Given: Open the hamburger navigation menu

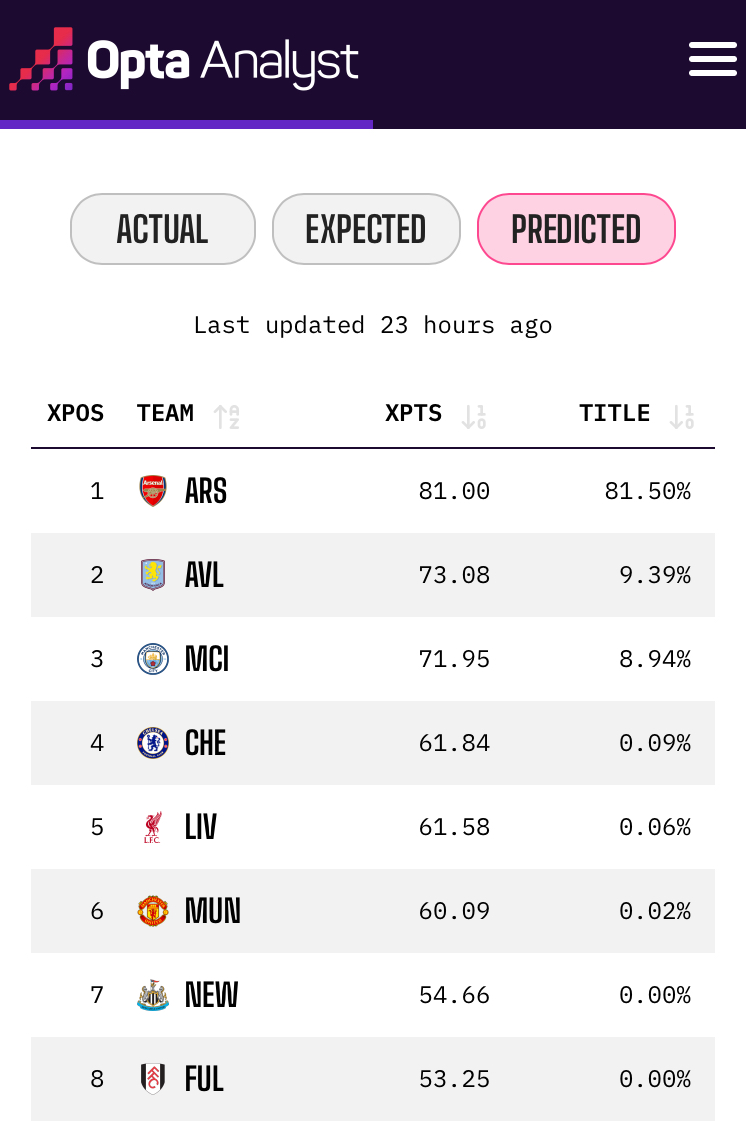Looking at the screenshot, I should pos(712,59).
